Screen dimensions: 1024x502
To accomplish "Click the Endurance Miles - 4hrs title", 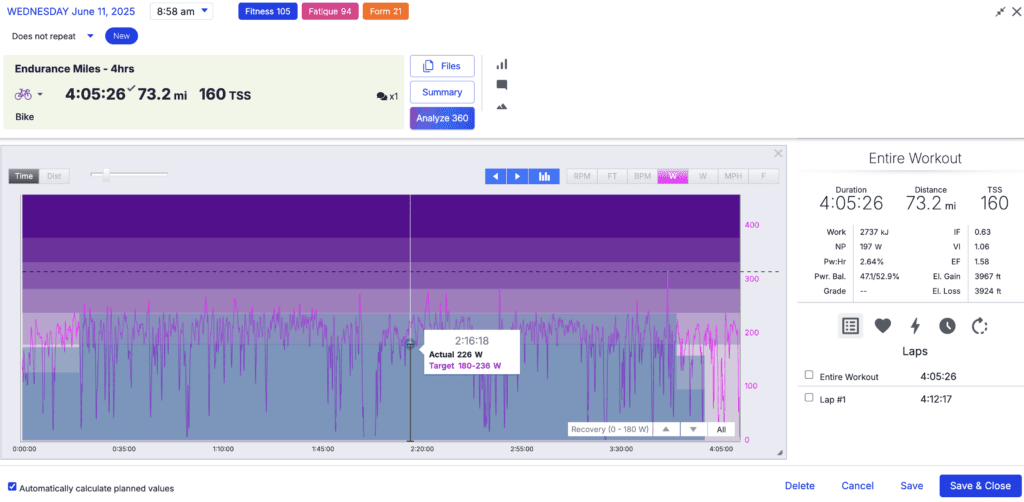I will pyautogui.click(x=74, y=69).
